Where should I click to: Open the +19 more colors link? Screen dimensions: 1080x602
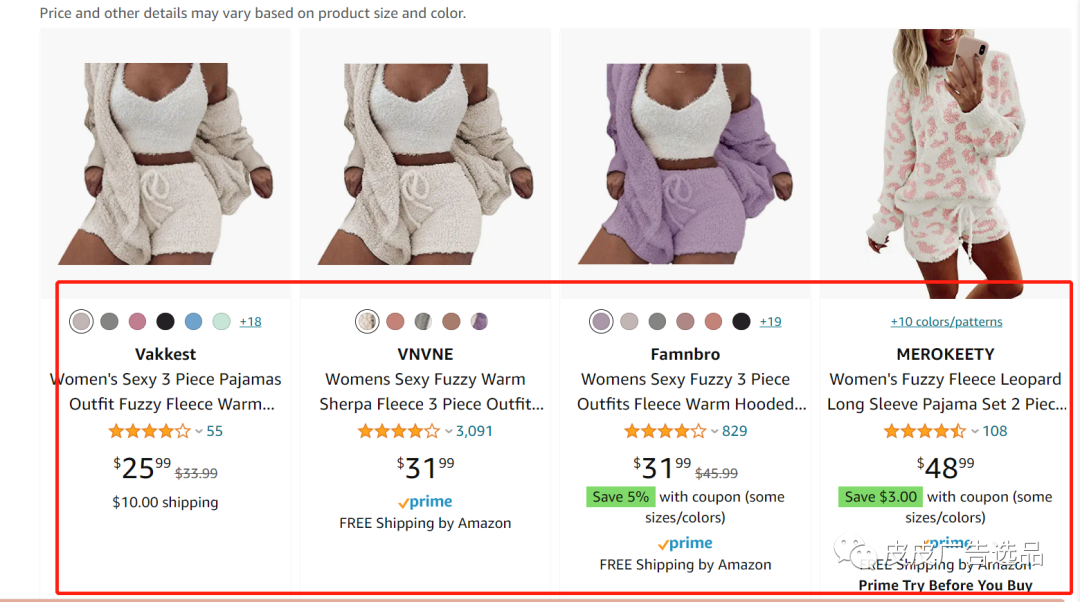coord(770,322)
